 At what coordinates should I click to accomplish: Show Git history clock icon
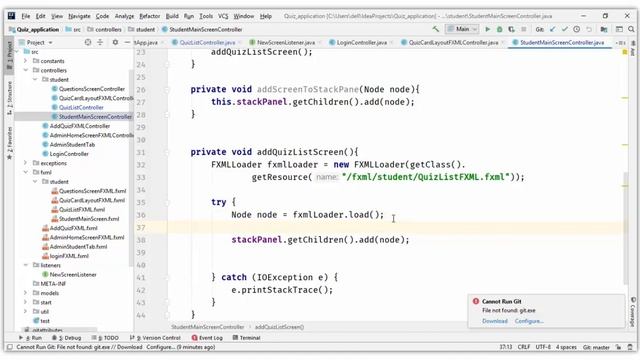coord(576,29)
